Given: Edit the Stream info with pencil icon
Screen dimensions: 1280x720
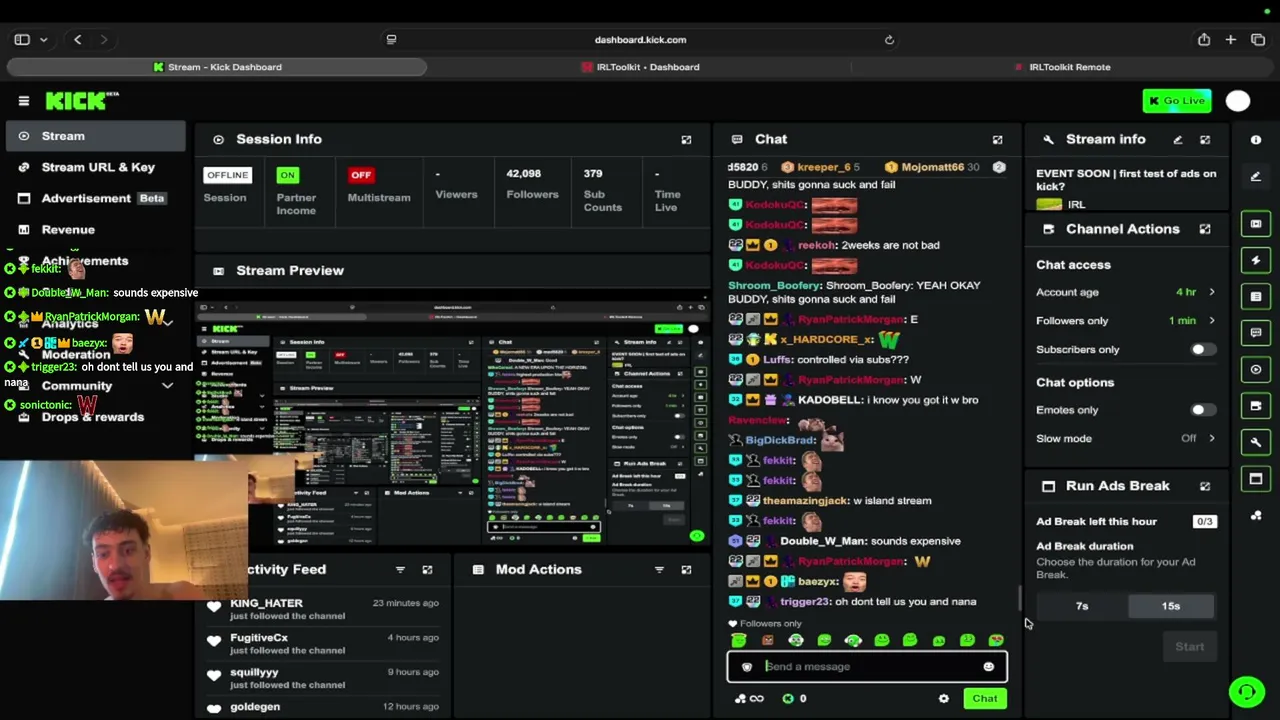Looking at the screenshot, I should pyautogui.click(x=1178, y=140).
